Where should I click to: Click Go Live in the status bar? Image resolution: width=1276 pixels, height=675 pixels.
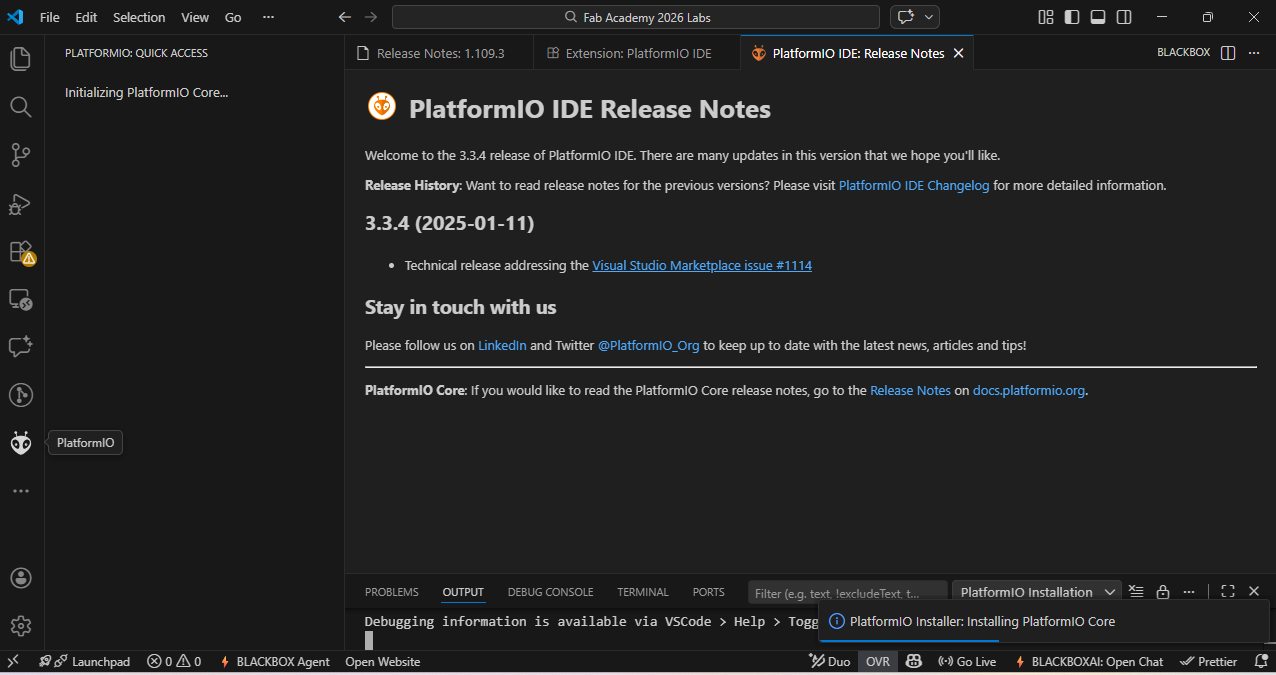tap(967, 661)
